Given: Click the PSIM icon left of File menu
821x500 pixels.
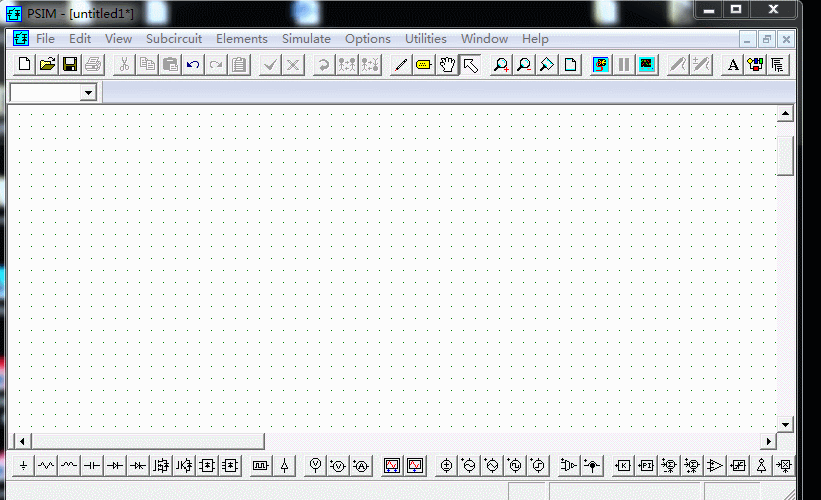Looking at the screenshot, I should 20,38.
